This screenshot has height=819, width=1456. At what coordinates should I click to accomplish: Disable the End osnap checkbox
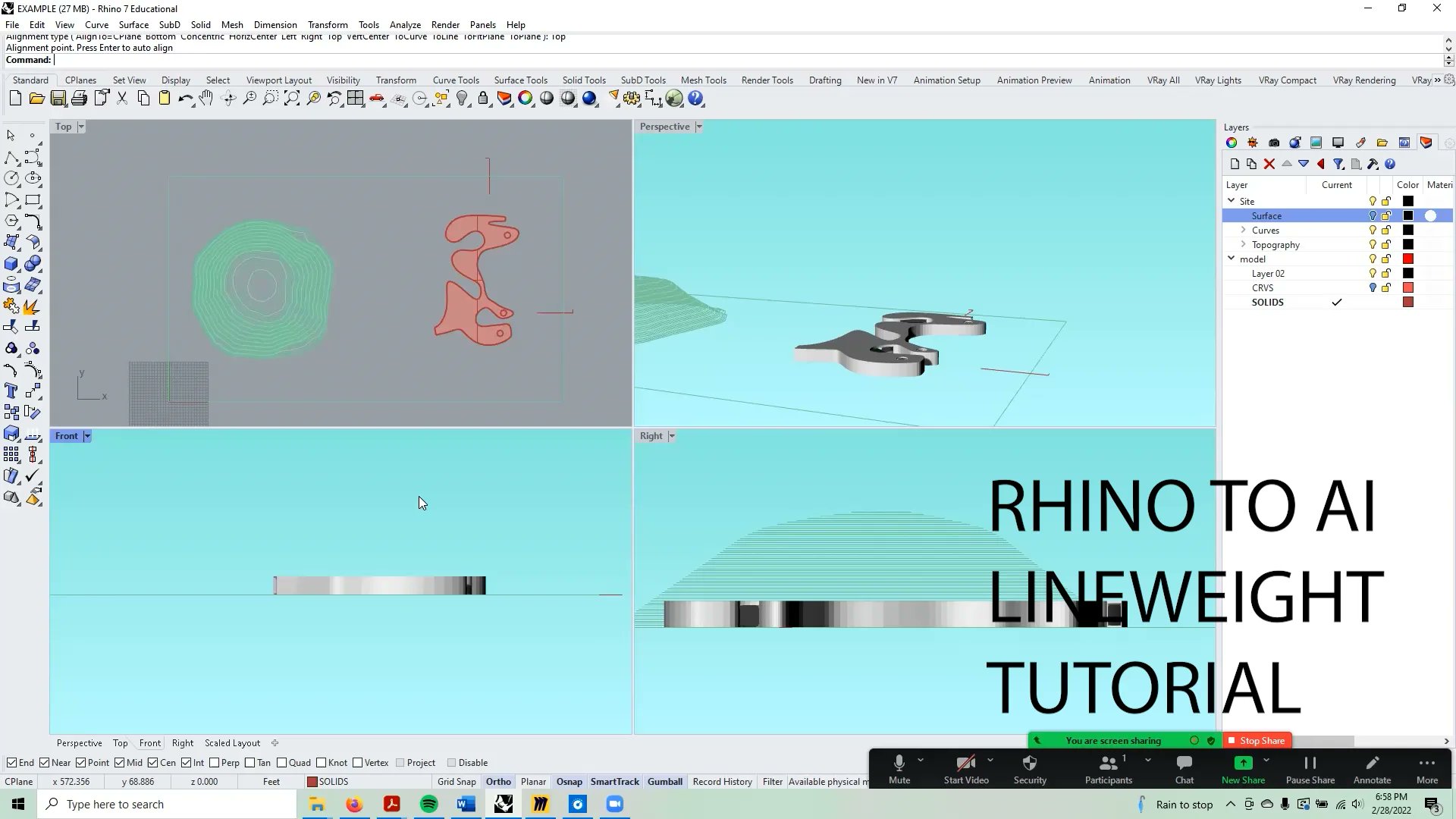(x=13, y=762)
